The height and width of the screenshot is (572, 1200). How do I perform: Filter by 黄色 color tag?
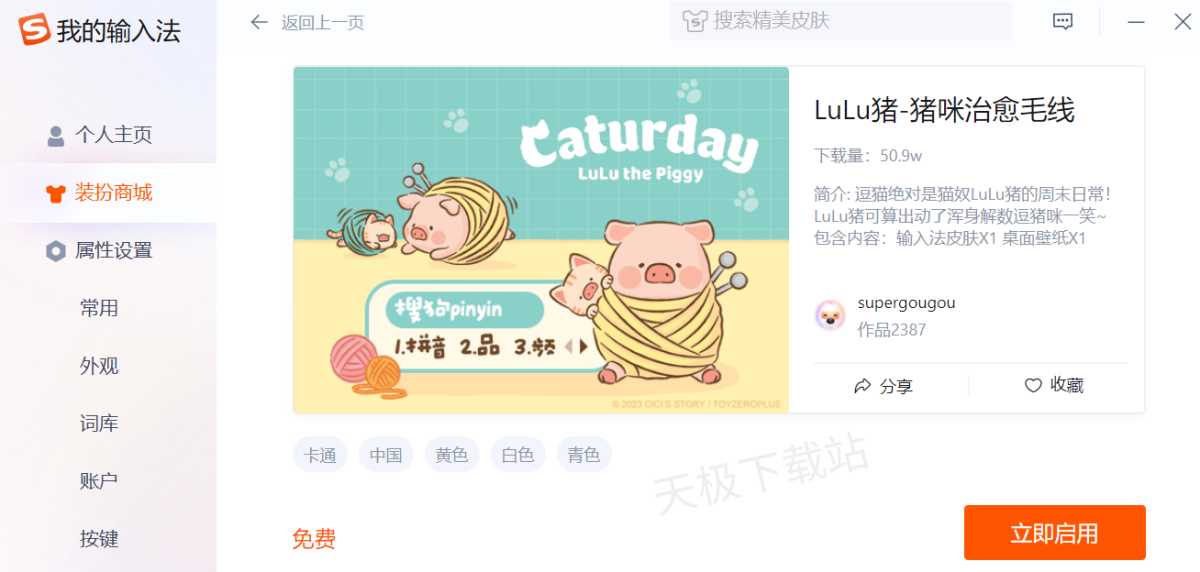(452, 455)
